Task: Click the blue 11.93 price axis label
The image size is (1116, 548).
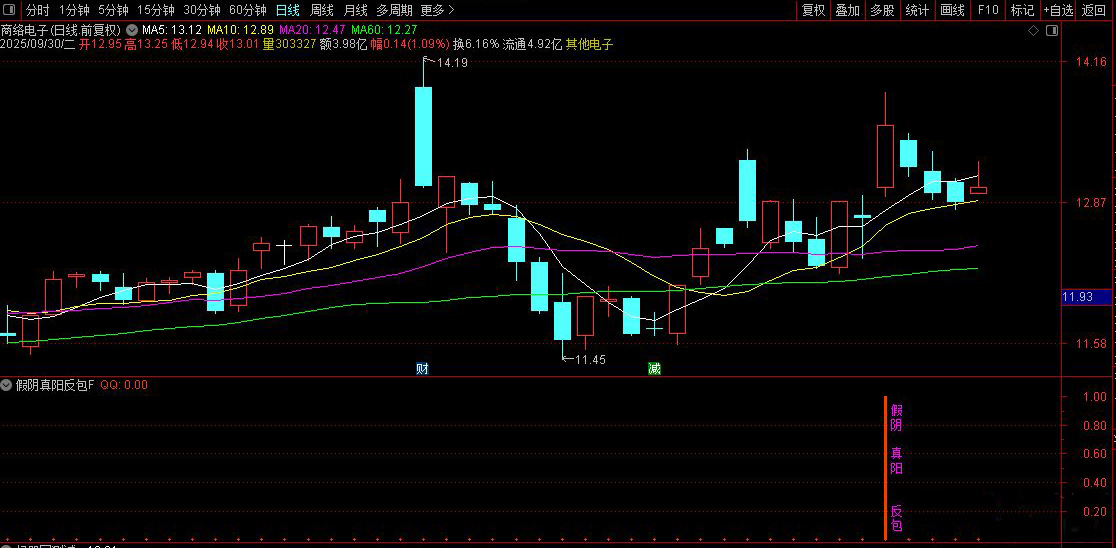Action: point(1087,297)
